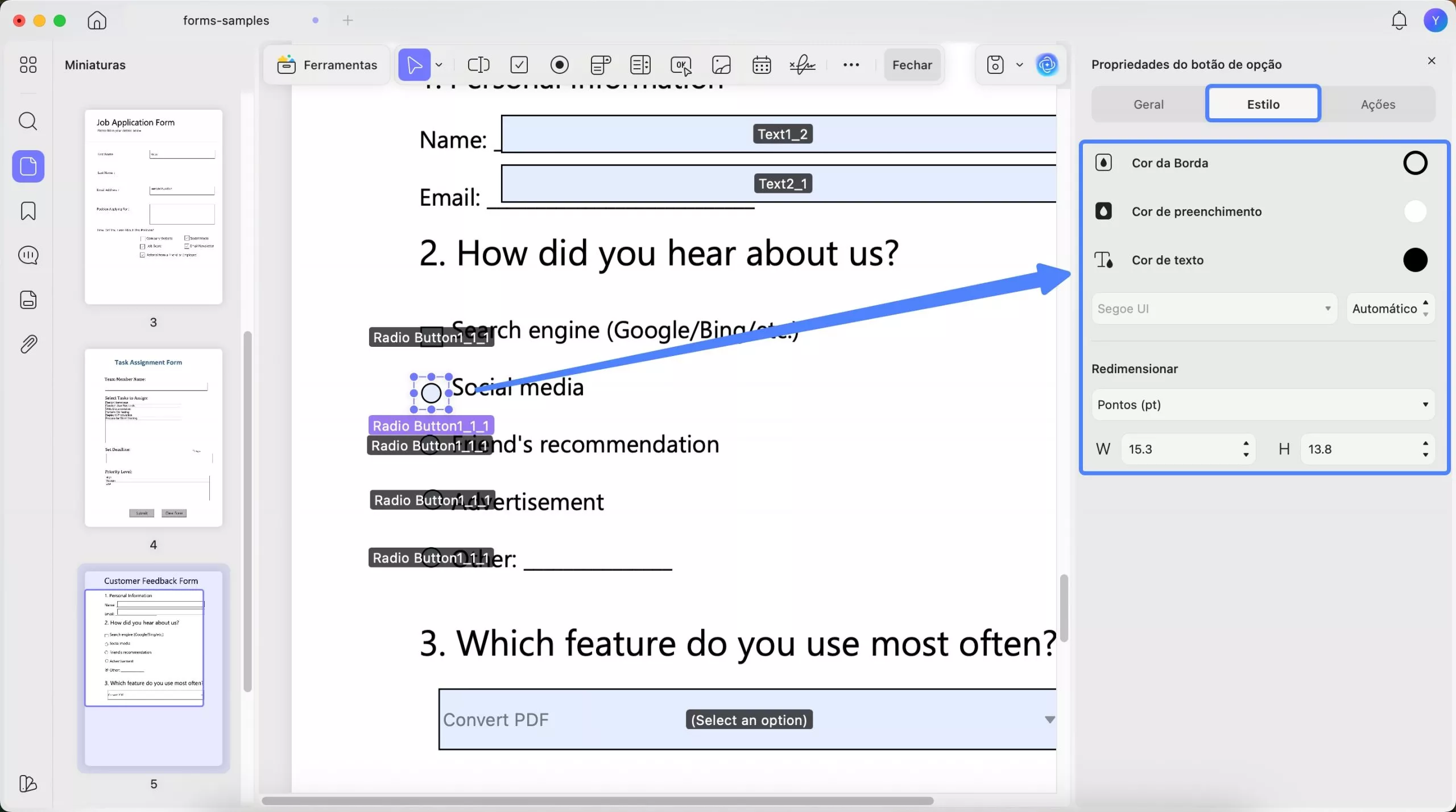Select the Advertisement radio button
This screenshot has width=1456, height=812.
(433, 500)
